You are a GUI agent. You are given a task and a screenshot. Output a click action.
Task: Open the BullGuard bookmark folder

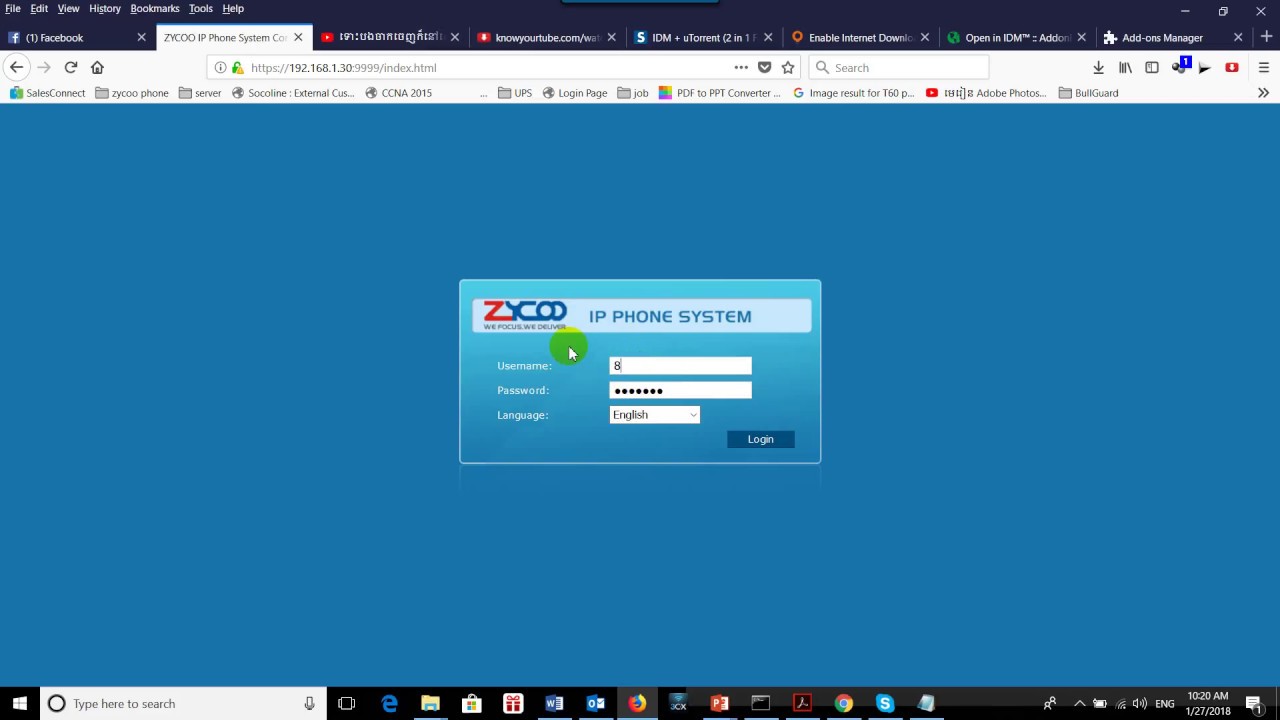click(x=1088, y=93)
